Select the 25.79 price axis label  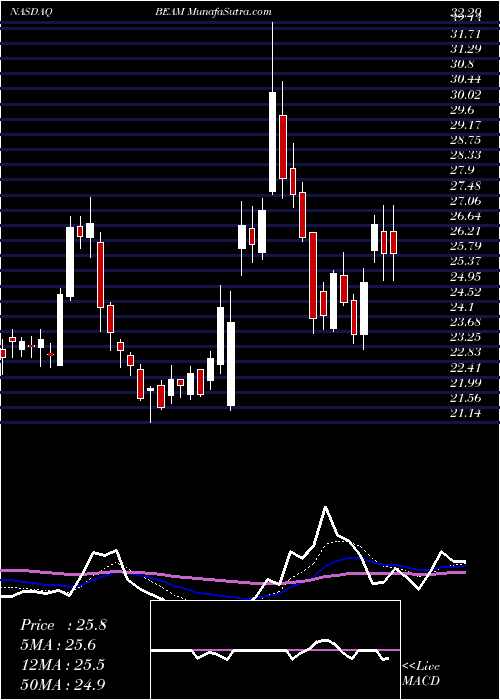tap(466, 246)
